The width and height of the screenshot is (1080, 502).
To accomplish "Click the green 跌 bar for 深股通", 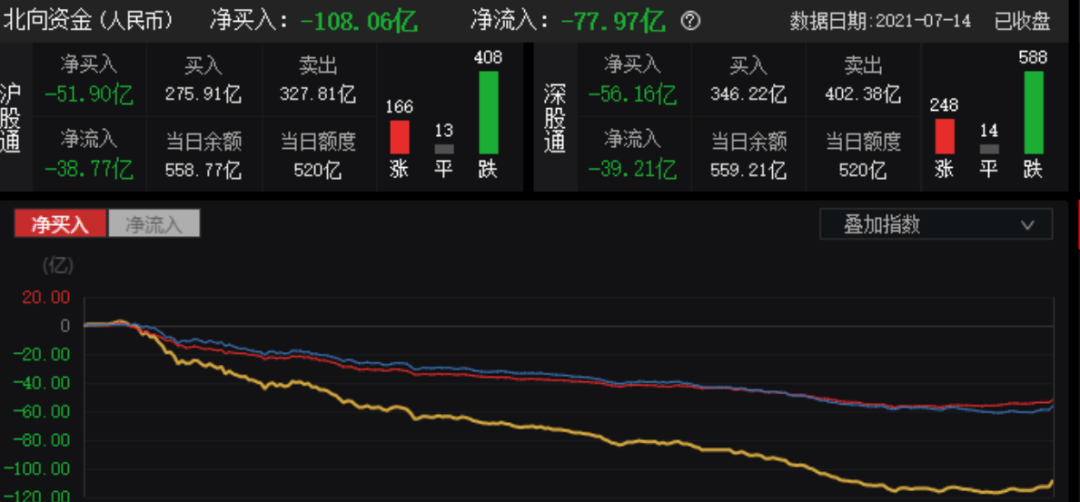I will click(1032, 112).
